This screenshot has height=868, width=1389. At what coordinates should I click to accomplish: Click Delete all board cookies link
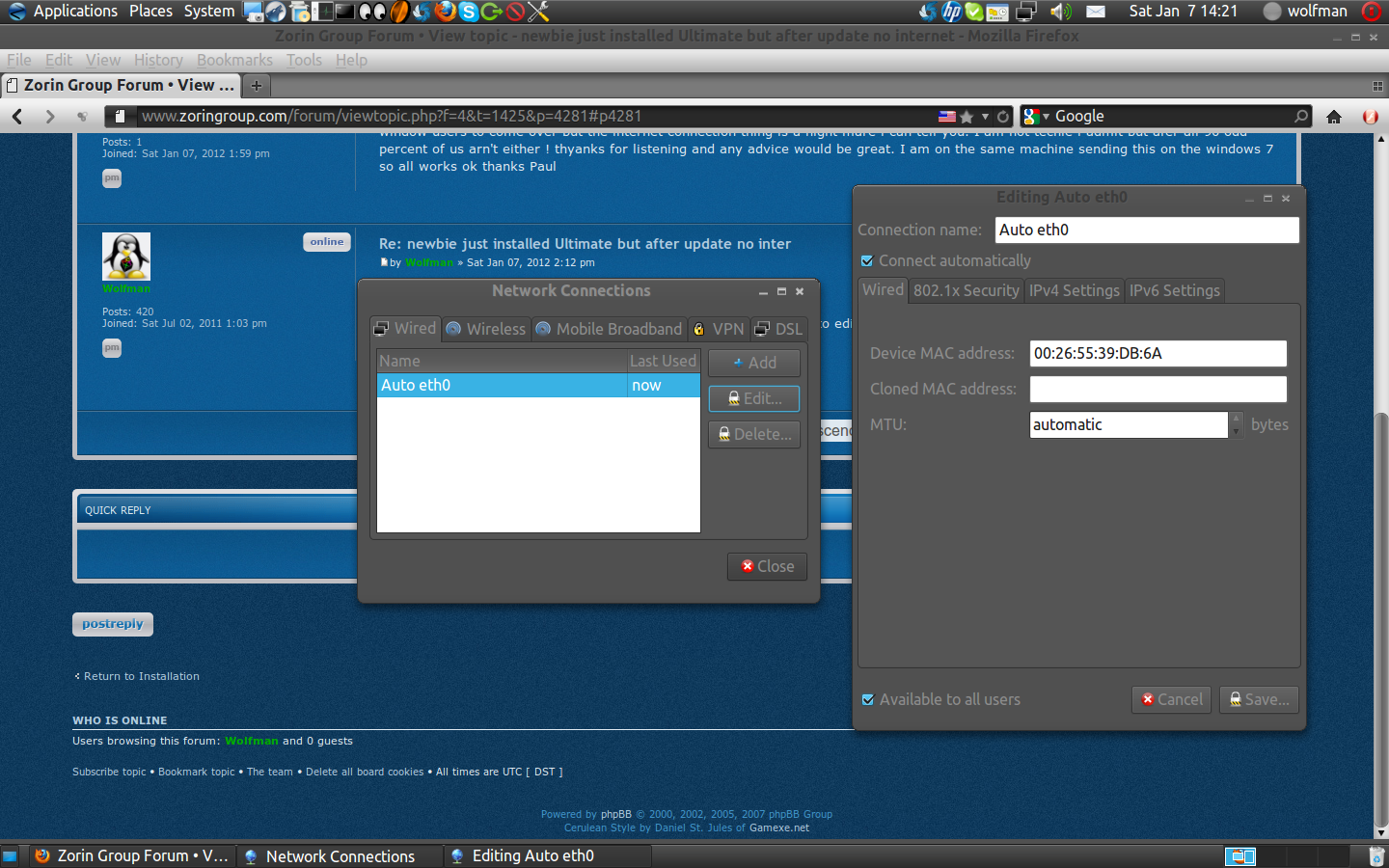(365, 772)
